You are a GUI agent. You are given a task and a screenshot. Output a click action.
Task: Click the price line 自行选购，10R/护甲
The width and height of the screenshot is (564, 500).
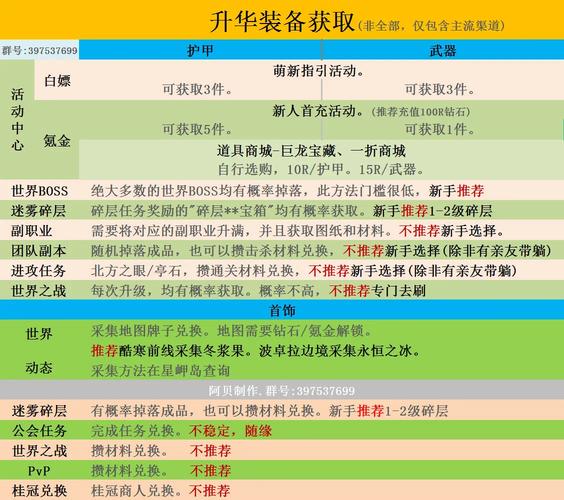(280, 169)
